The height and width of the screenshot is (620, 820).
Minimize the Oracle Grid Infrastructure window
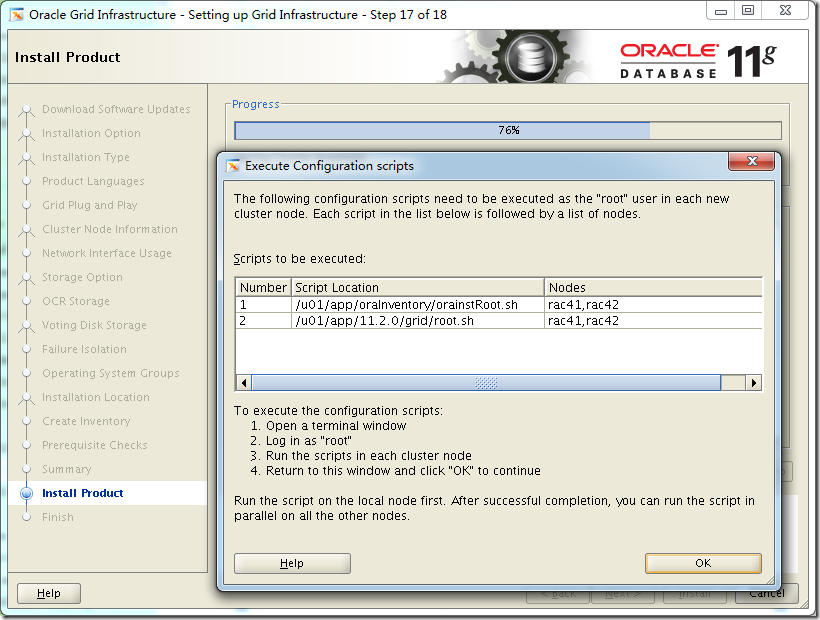[721, 10]
